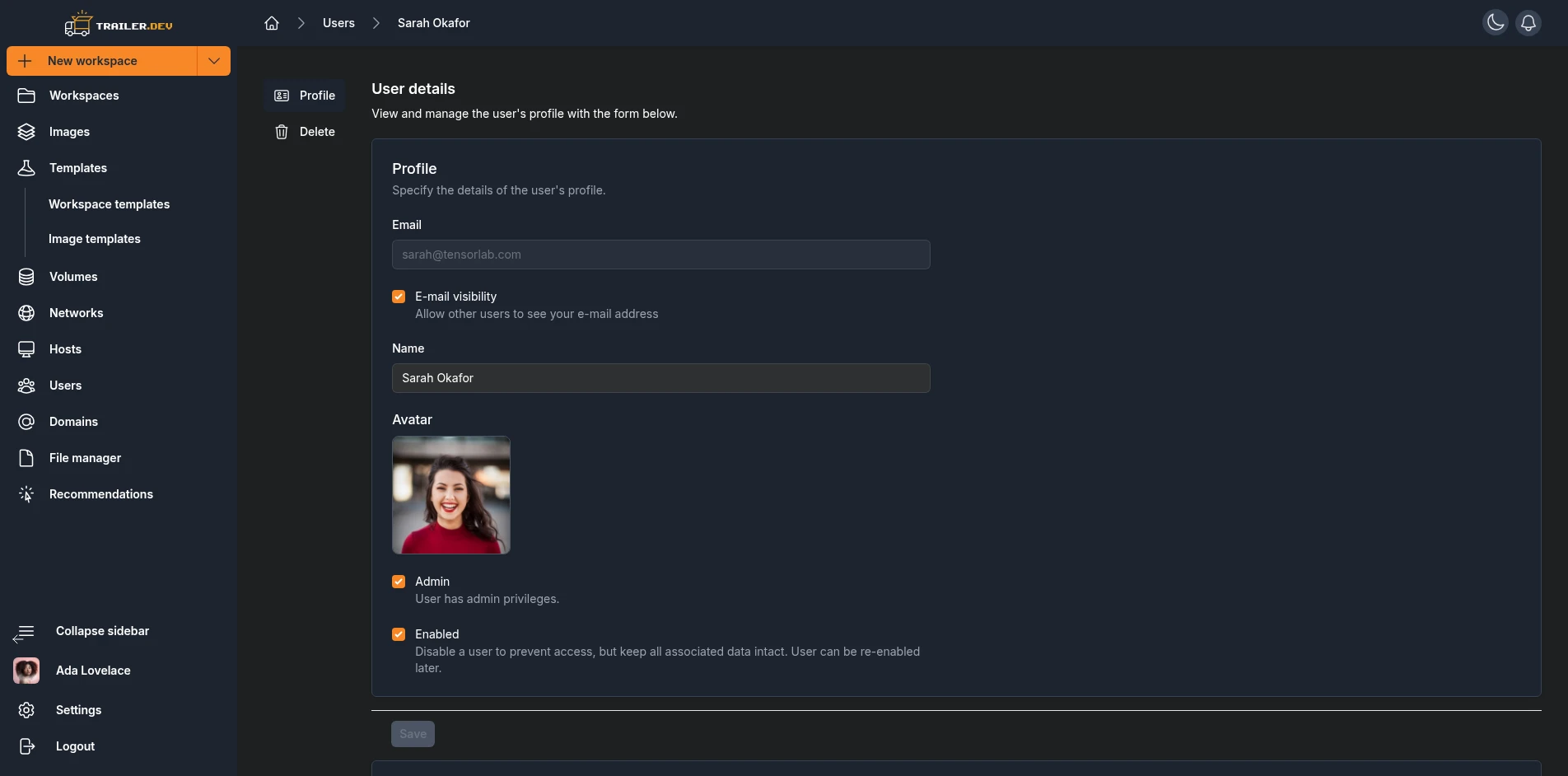Click Sarah Okafor in breadcrumb

[x=433, y=23]
